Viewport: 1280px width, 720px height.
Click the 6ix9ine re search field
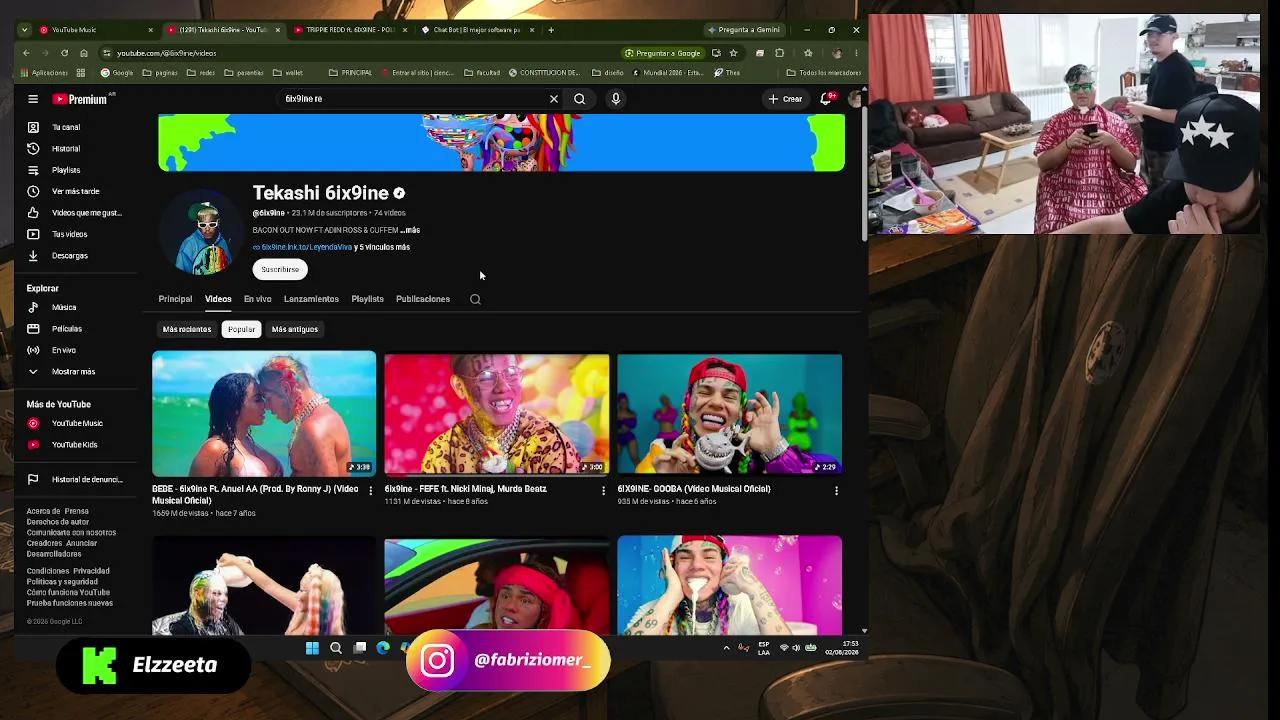coord(415,99)
